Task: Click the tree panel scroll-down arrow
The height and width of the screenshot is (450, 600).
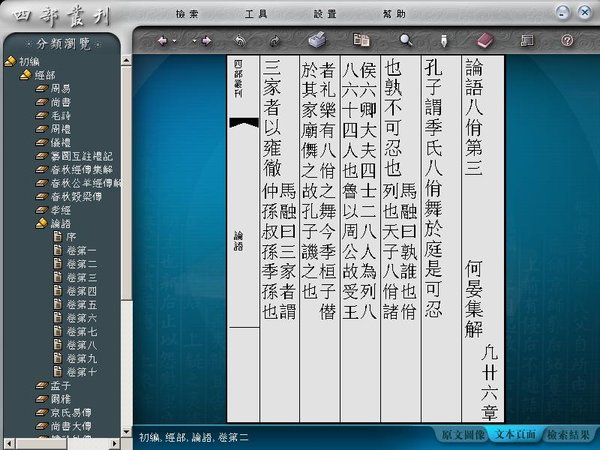Action: (126, 432)
